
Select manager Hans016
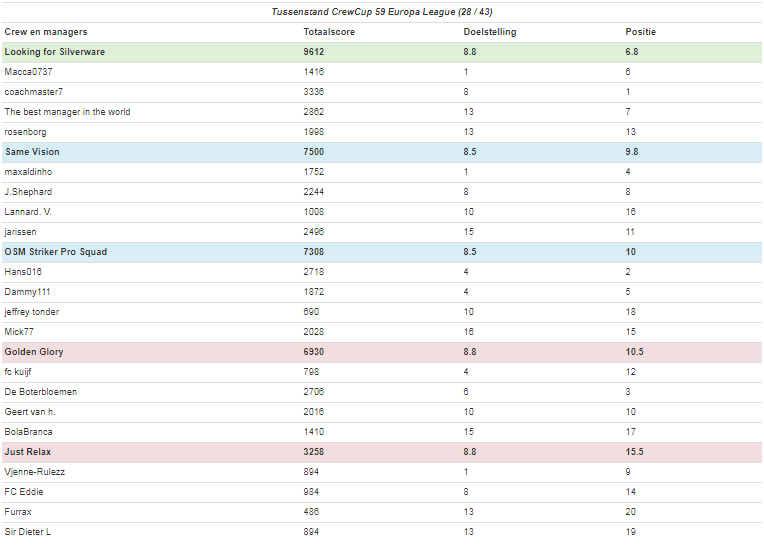click(23, 272)
